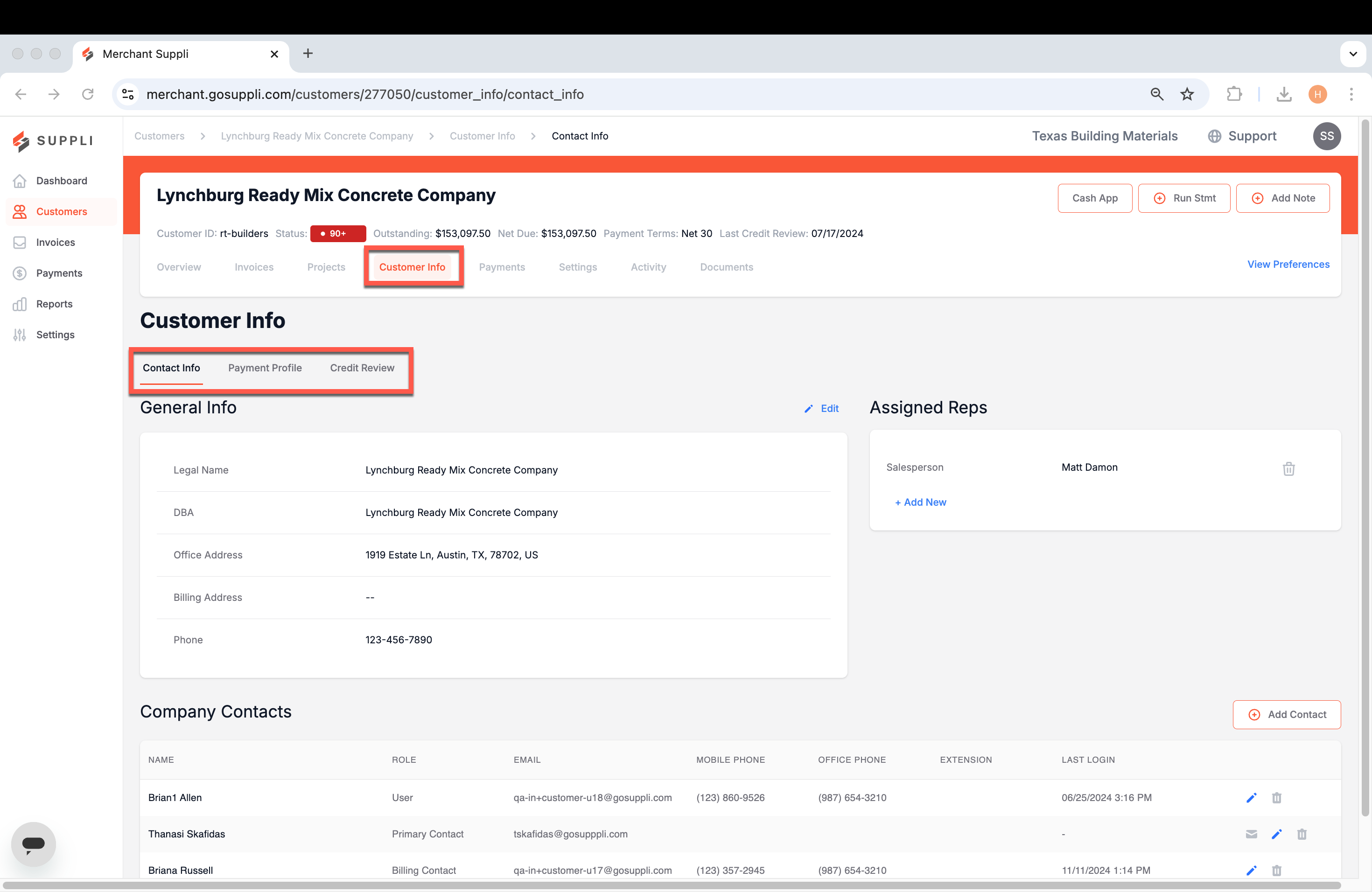This screenshot has width=1372, height=892.
Task: Click Texas Building Materials merchant name
Action: pos(1104,136)
